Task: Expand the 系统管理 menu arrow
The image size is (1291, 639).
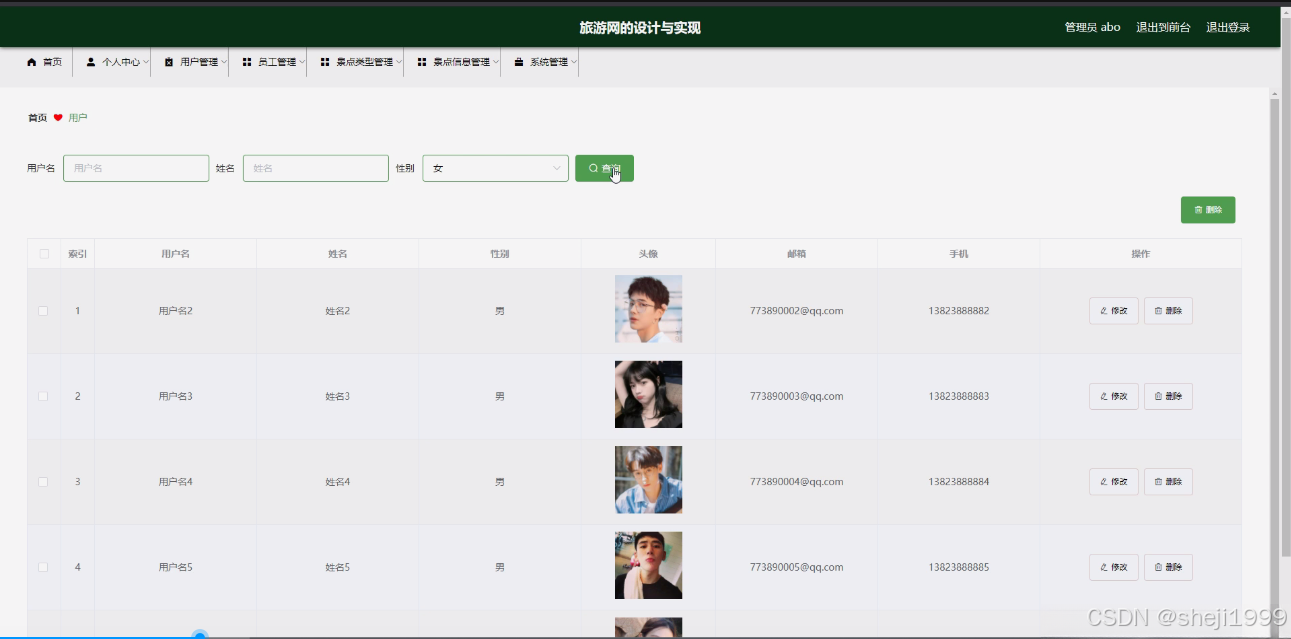Action: [x=574, y=62]
